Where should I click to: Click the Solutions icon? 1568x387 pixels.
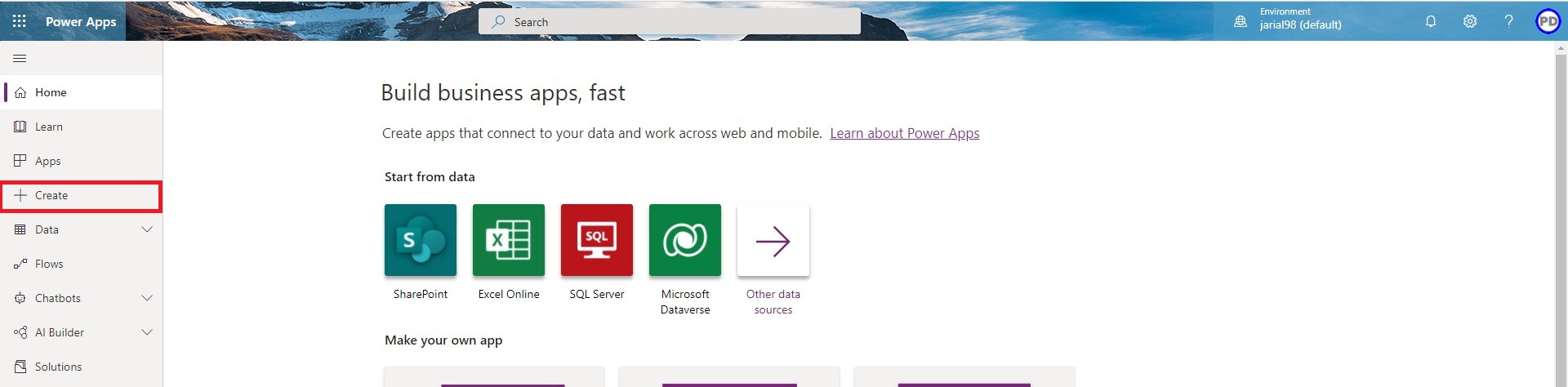click(20, 367)
